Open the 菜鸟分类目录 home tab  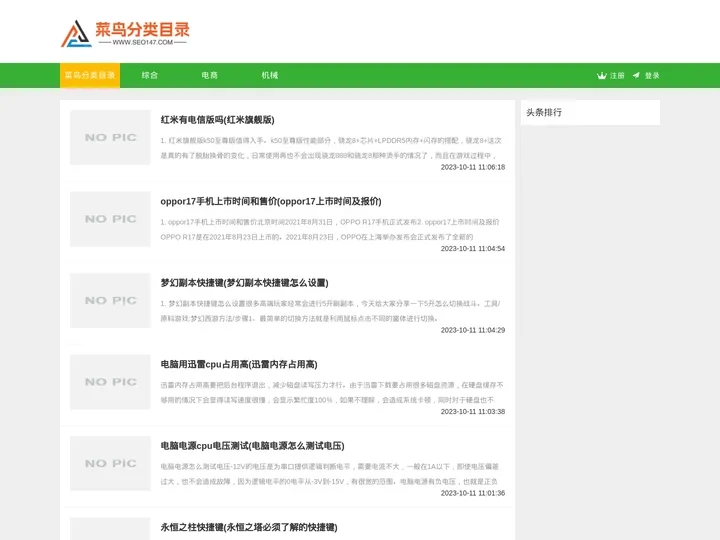point(90,75)
